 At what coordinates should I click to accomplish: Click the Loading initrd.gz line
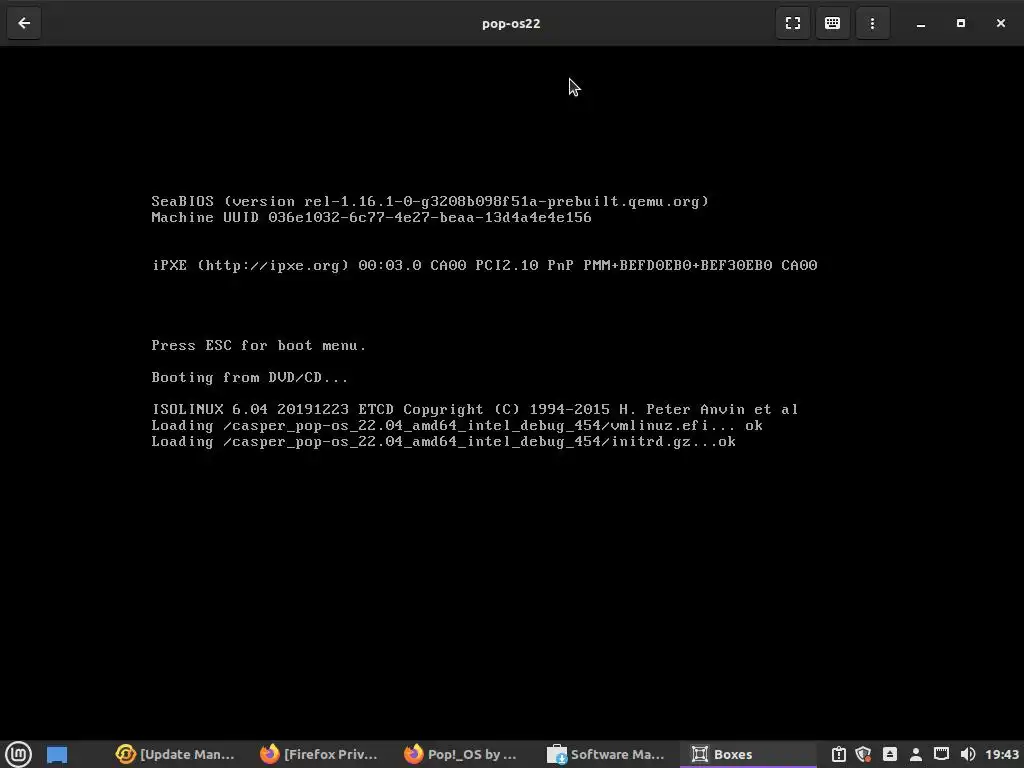pyautogui.click(x=443, y=442)
